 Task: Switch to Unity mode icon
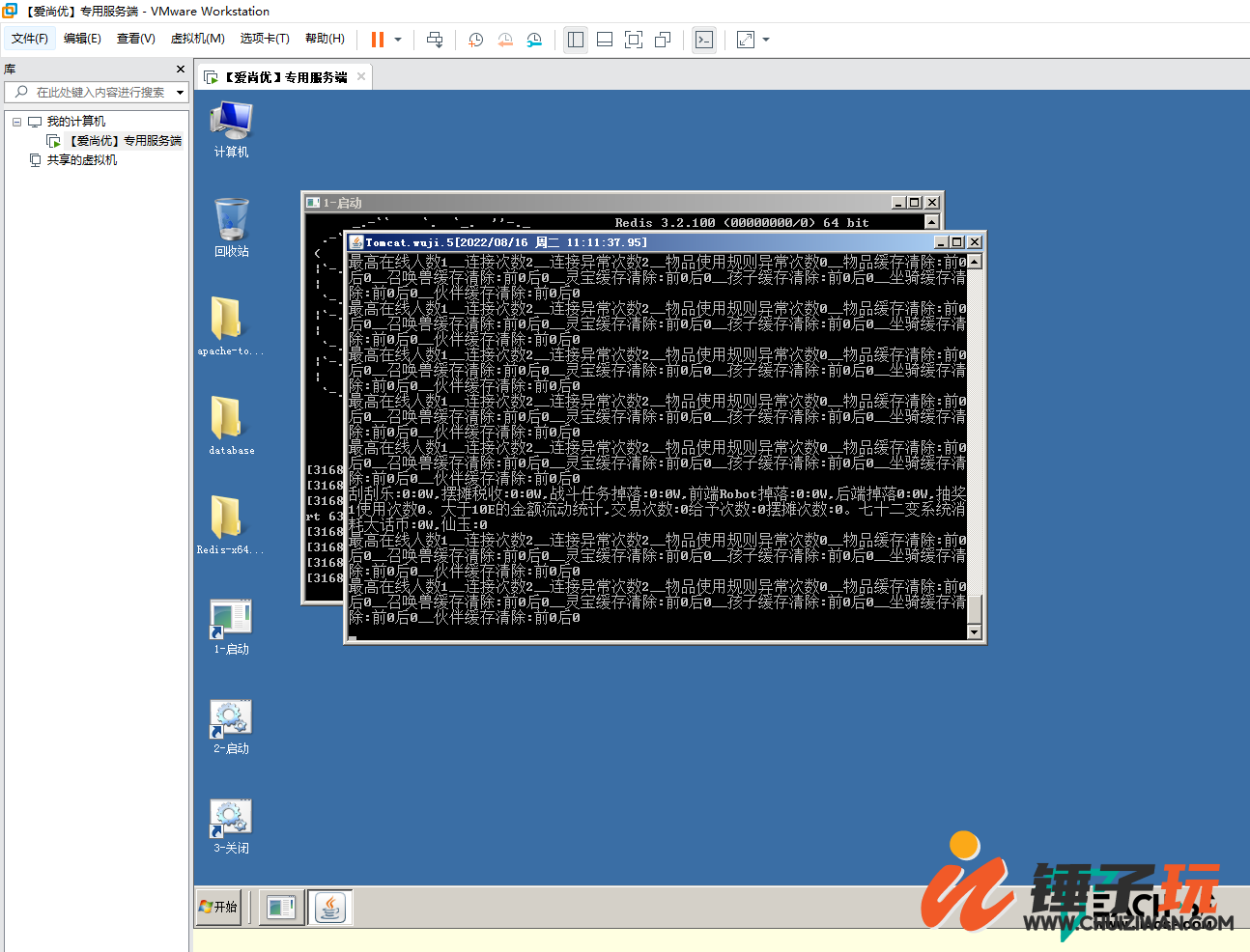[x=663, y=40]
